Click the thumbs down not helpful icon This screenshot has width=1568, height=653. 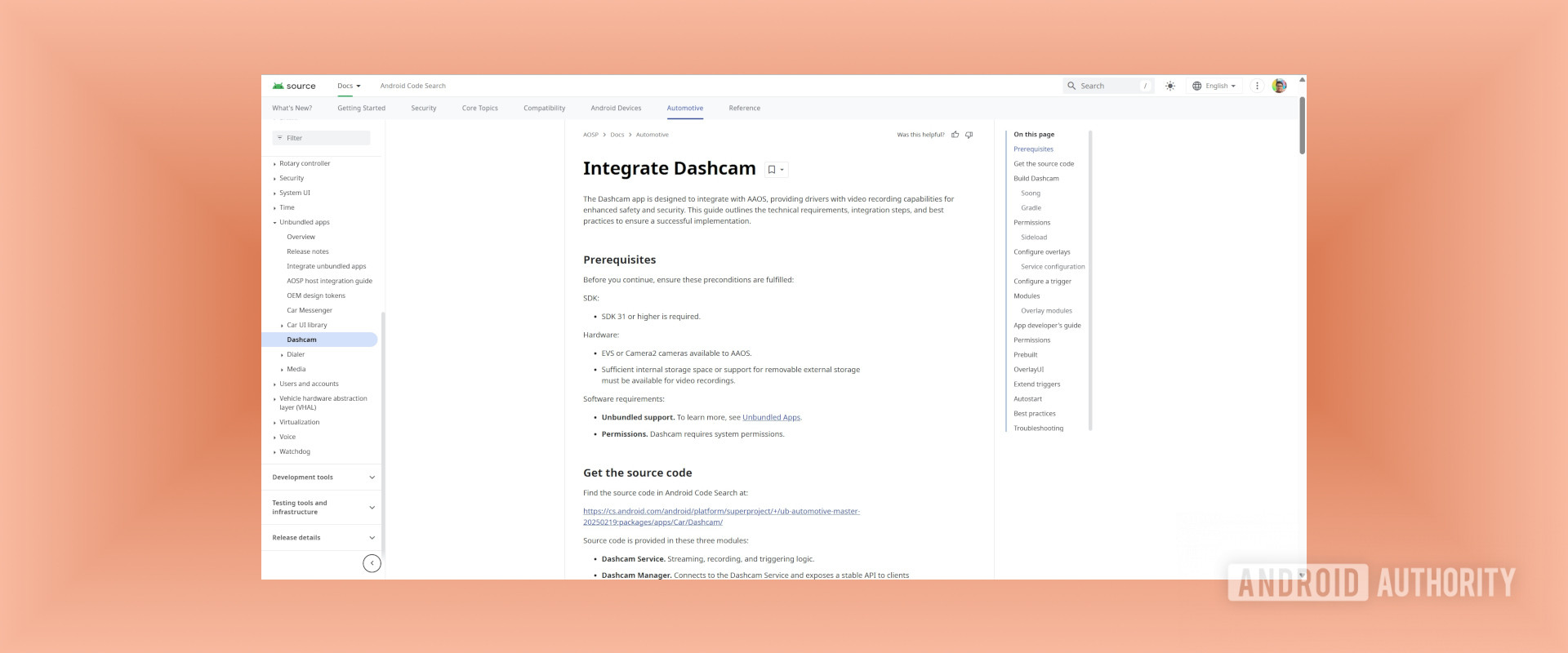[969, 135]
